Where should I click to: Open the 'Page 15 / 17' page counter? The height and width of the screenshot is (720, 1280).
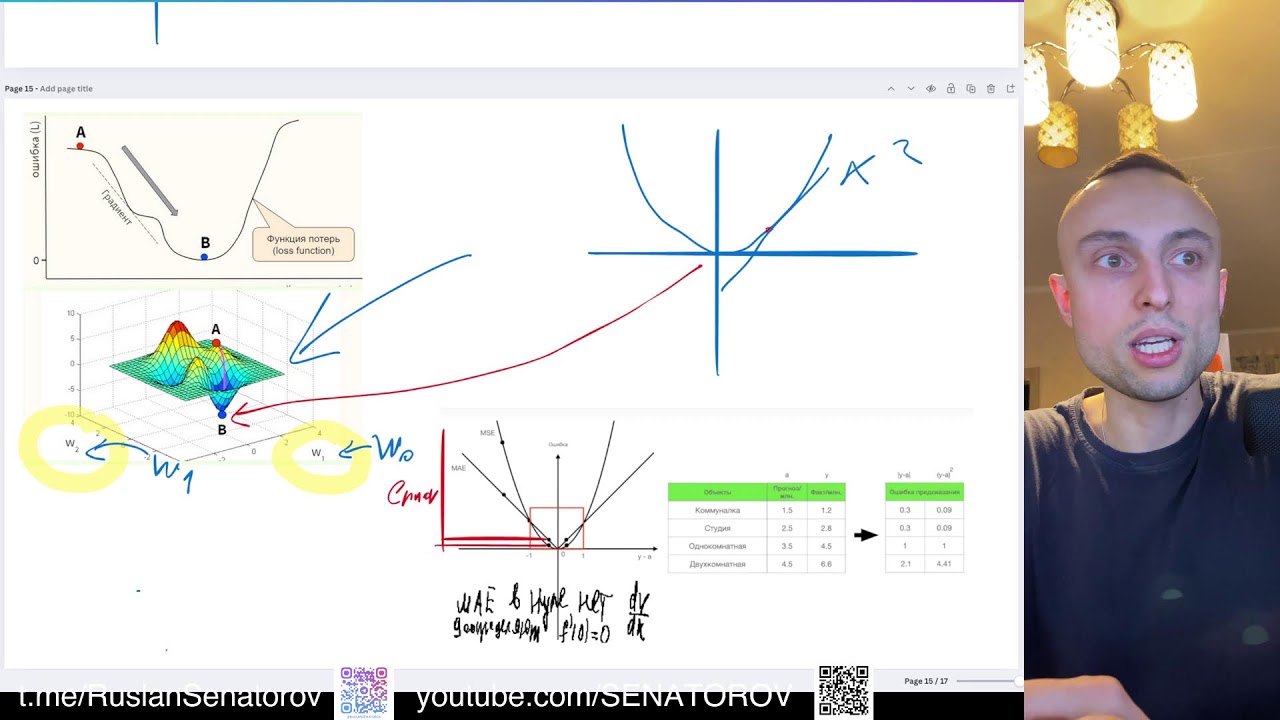click(x=926, y=681)
